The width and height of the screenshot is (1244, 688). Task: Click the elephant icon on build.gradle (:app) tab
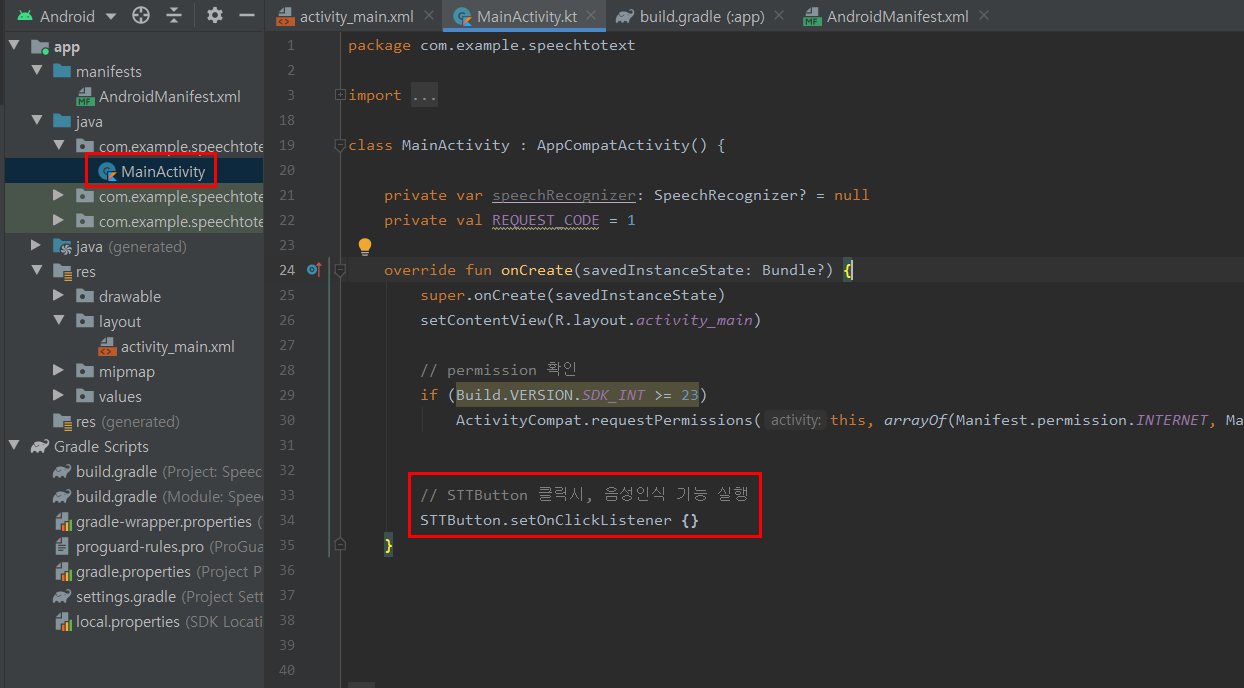click(625, 17)
